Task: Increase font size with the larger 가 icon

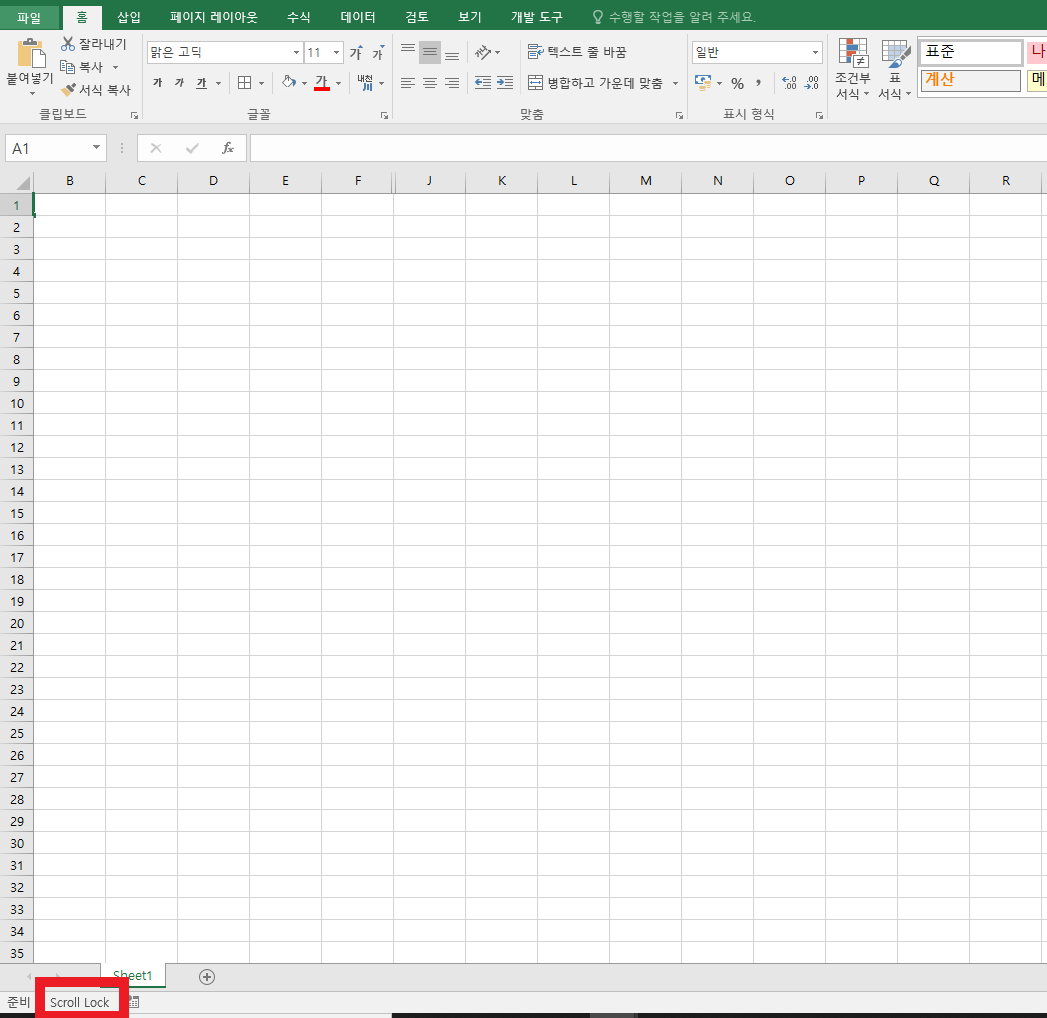Action: click(x=357, y=52)
